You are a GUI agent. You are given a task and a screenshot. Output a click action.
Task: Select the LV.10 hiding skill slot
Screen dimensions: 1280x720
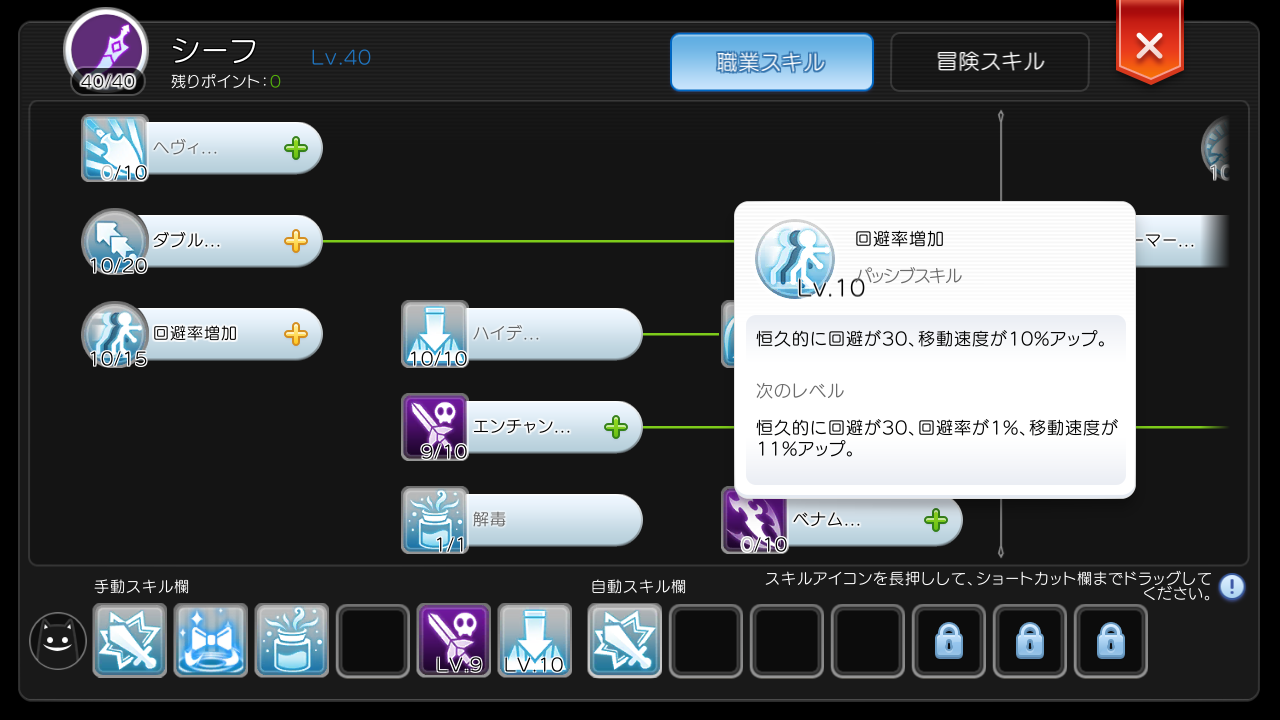(535, 640)
